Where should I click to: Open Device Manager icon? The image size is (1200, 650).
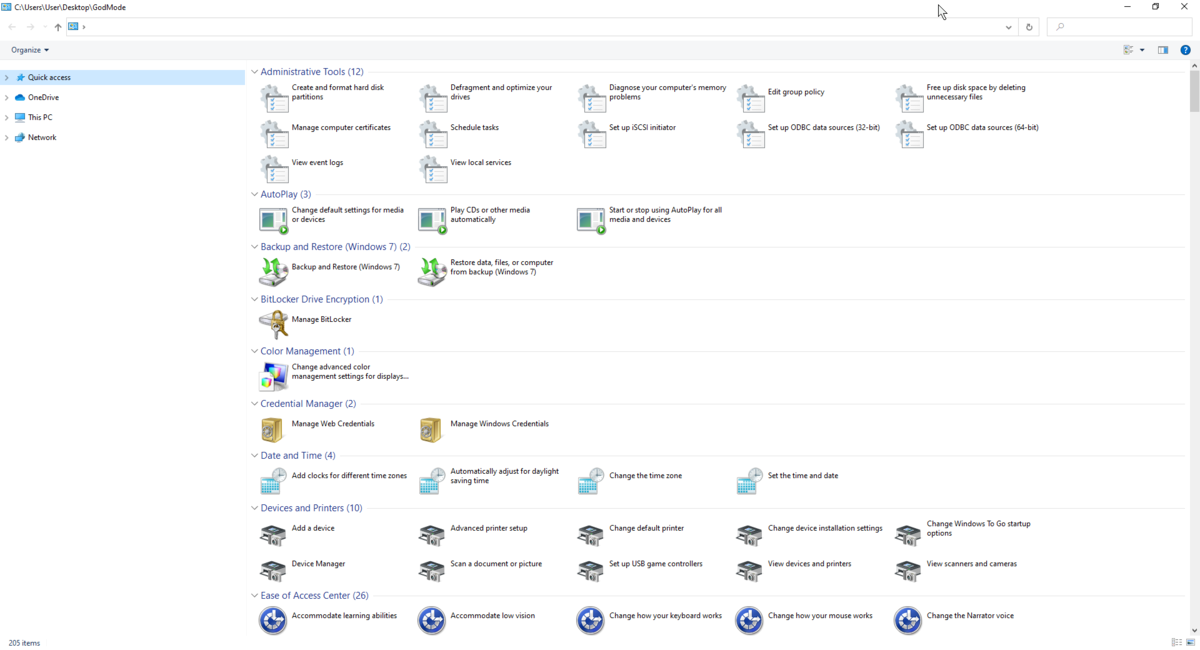[x=273, y=570]
